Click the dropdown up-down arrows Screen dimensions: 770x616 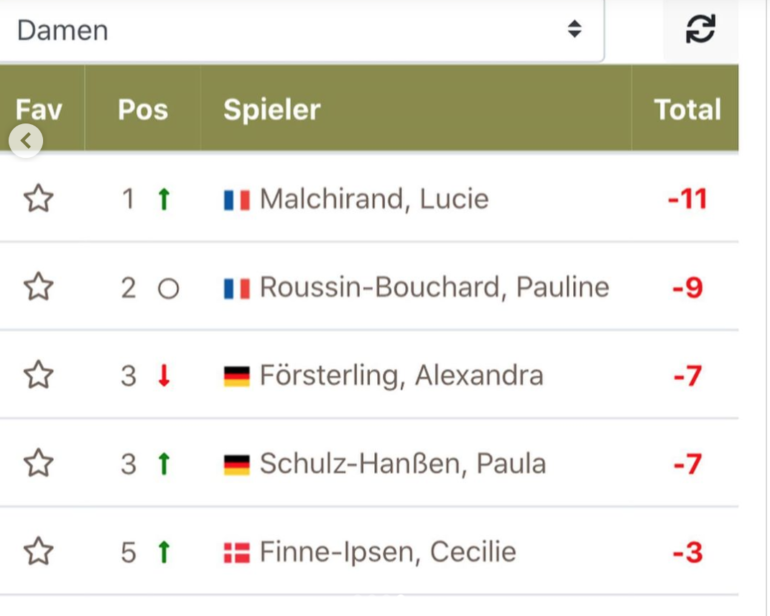[575, 29]
